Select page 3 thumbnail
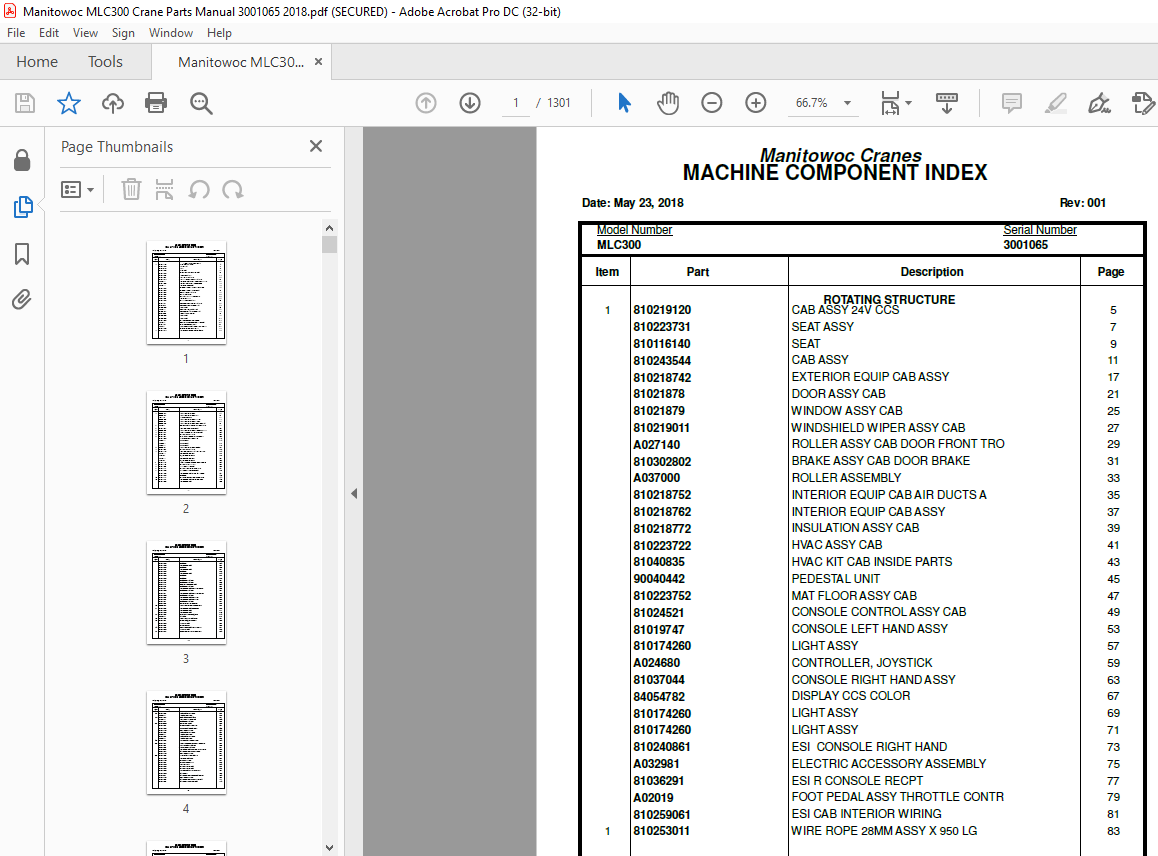 tap(186, 592)
